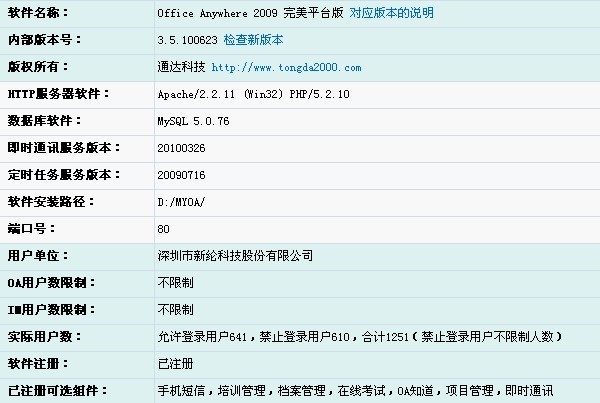Select the value 20100326
Viewport: 600px width, 403px height.
click(181, 148)
